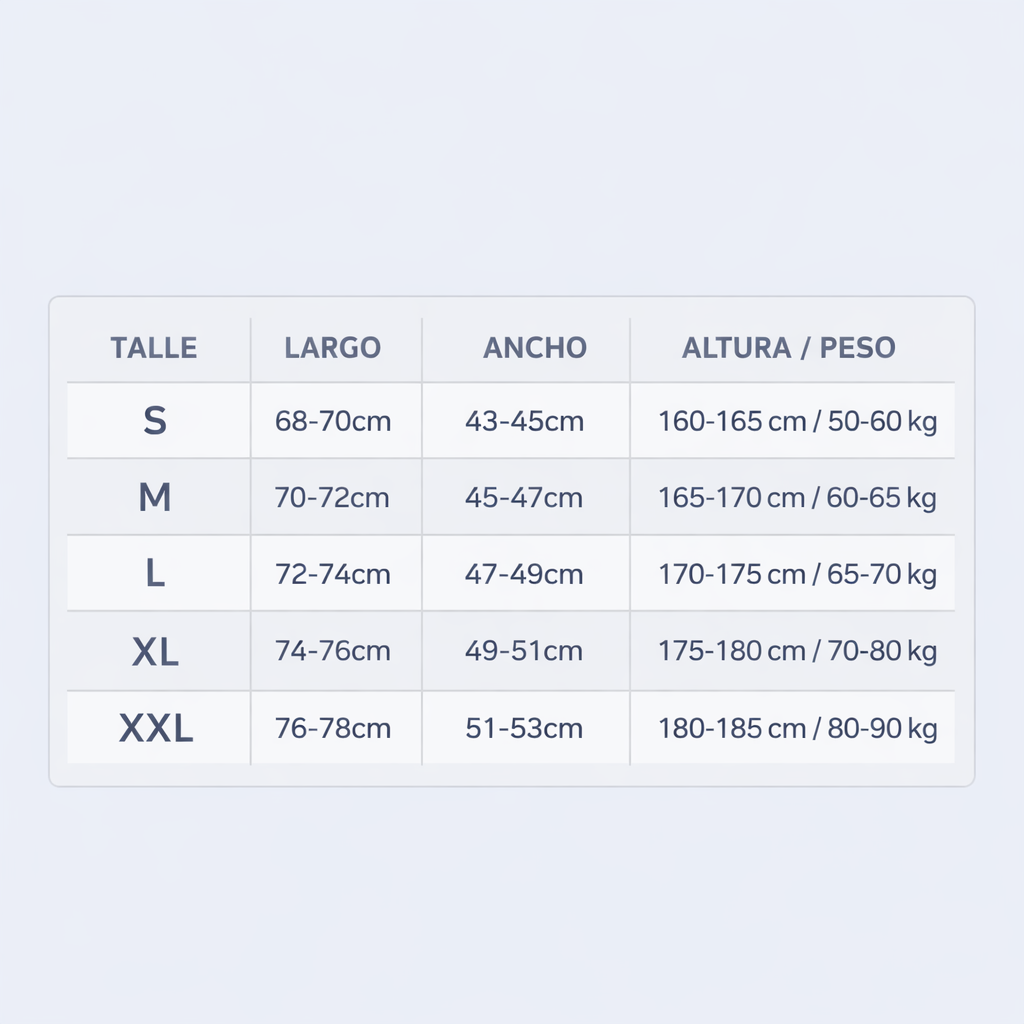Click the 165-170 cm / 60-65 kg cell

click(797, 497)
